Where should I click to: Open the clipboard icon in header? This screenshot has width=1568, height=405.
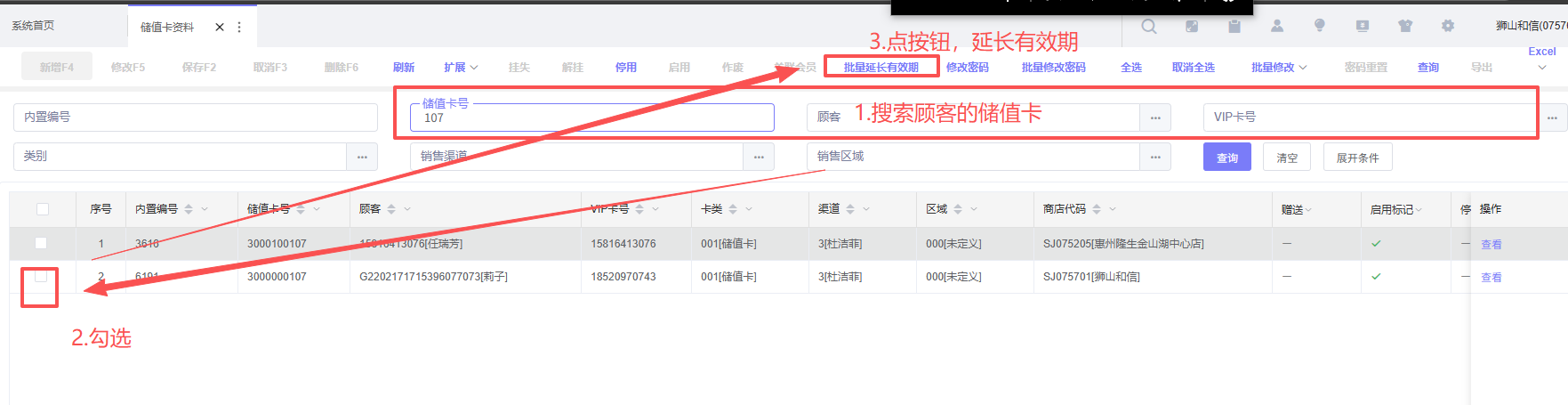coord(1234,27)
